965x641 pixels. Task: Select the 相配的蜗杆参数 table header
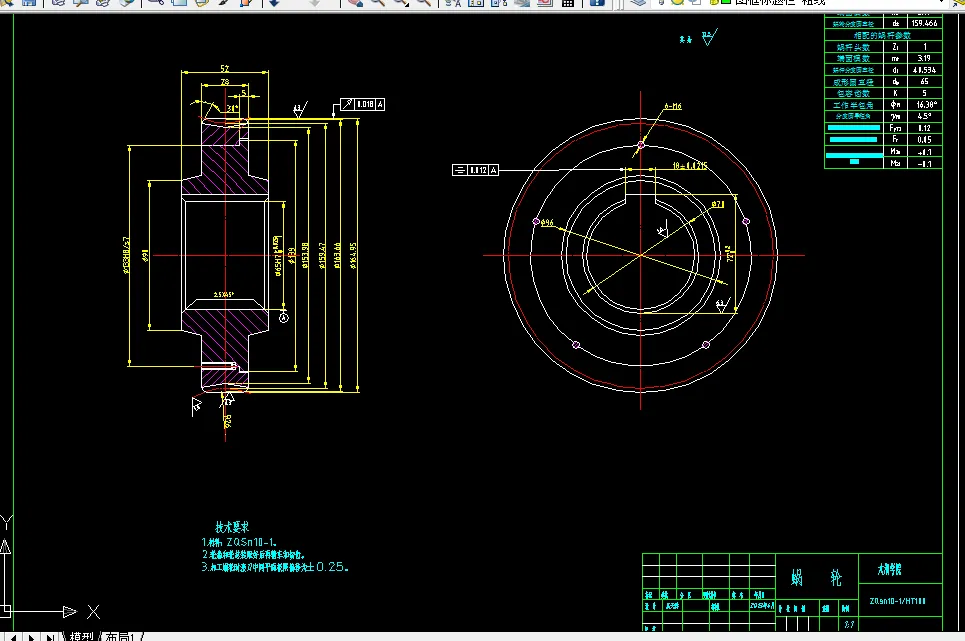(882, 35)
